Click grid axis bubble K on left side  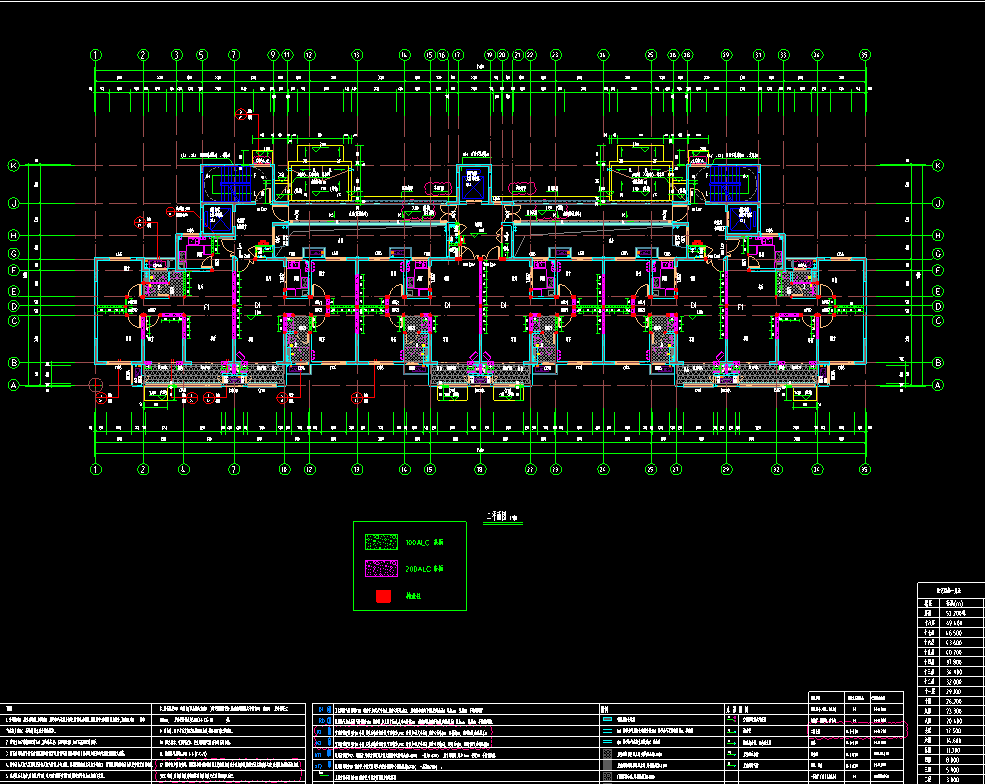click(x=14, y=165)
